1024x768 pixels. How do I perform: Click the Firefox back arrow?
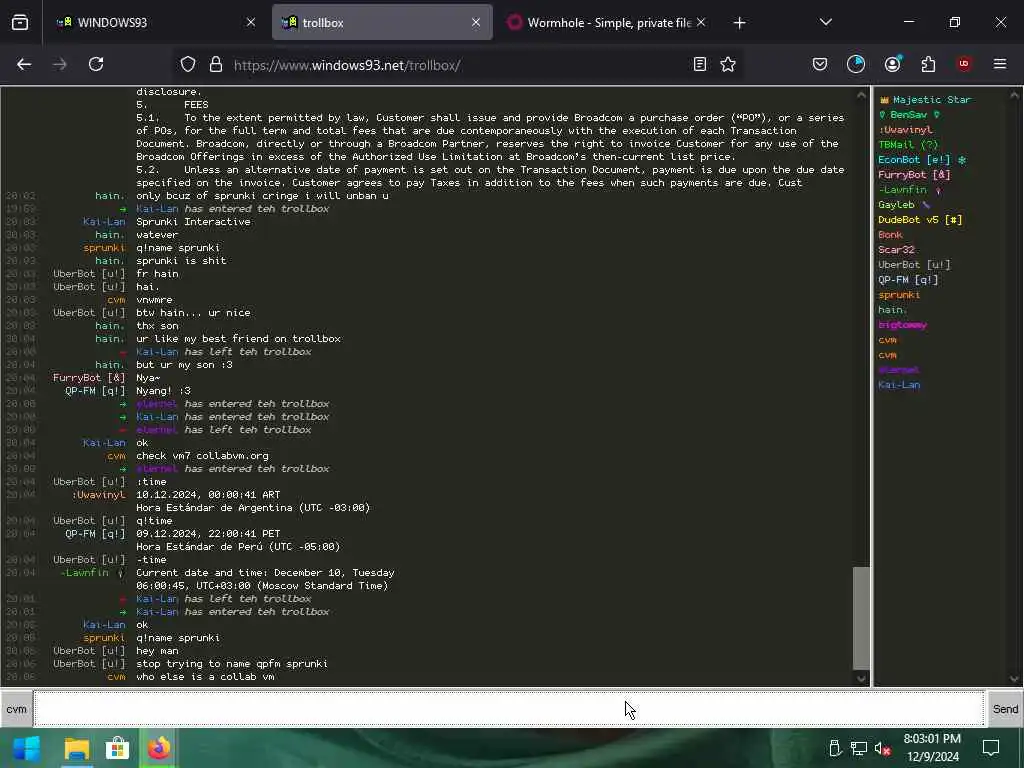[24, 64]
